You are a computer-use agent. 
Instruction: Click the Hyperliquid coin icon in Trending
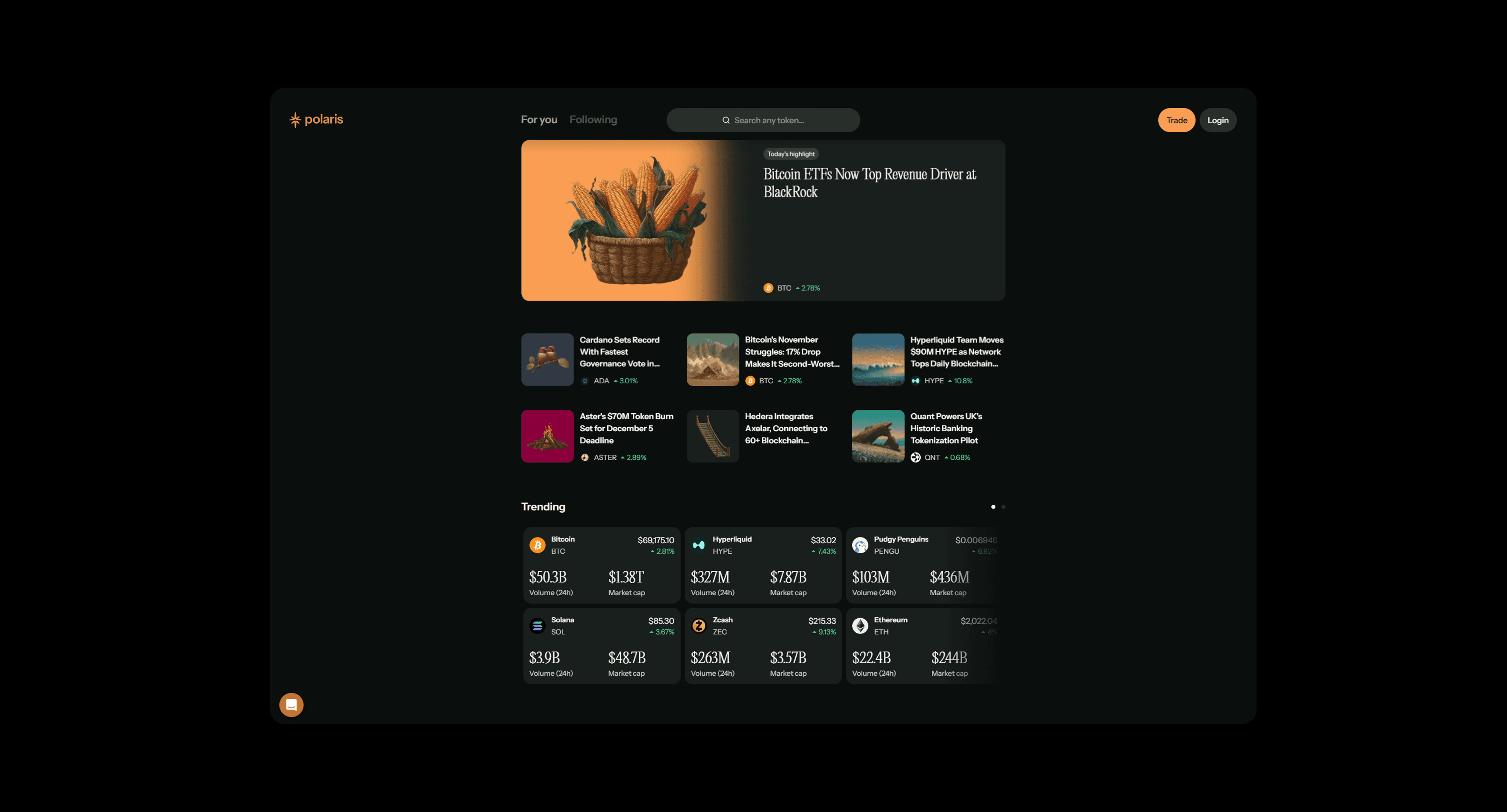[x=699, y=545]
